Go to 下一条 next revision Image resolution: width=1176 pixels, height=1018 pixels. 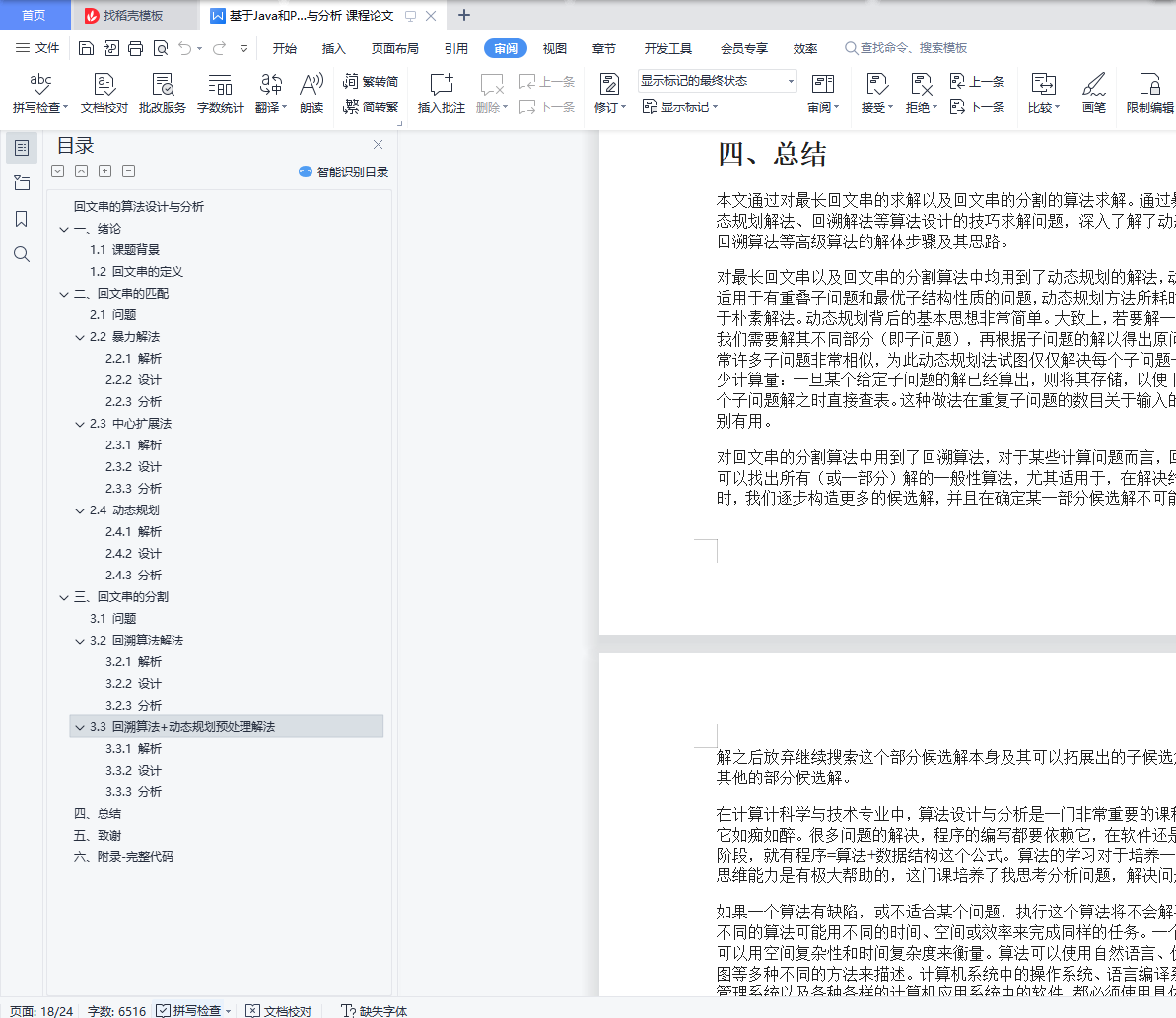click(x=977, y=107)
